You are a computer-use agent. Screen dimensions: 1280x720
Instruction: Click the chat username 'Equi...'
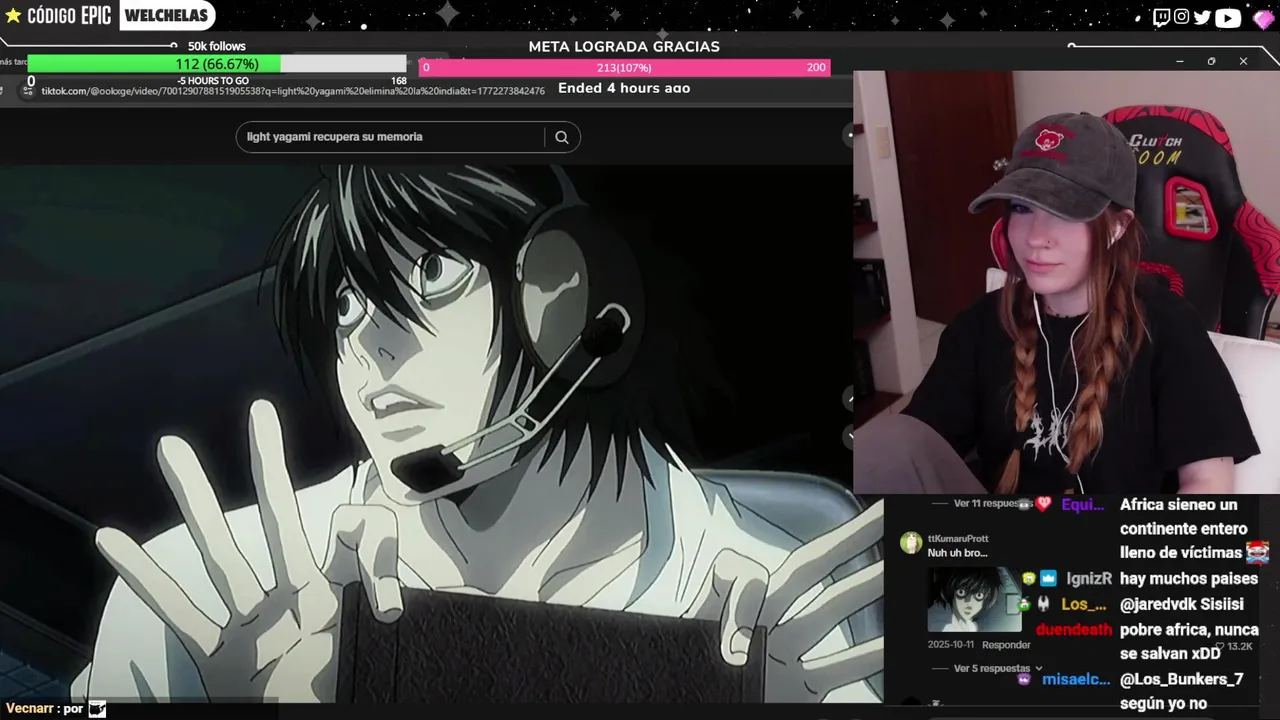1082,505
